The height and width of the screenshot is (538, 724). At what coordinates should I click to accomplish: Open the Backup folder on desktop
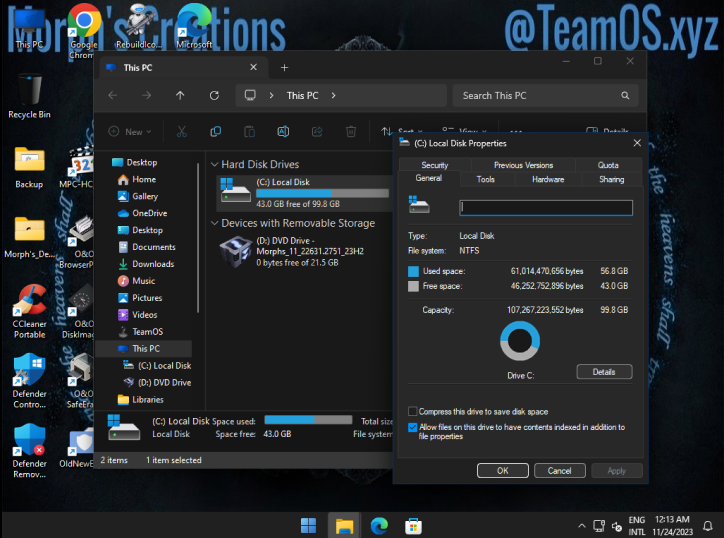(30, 167)
